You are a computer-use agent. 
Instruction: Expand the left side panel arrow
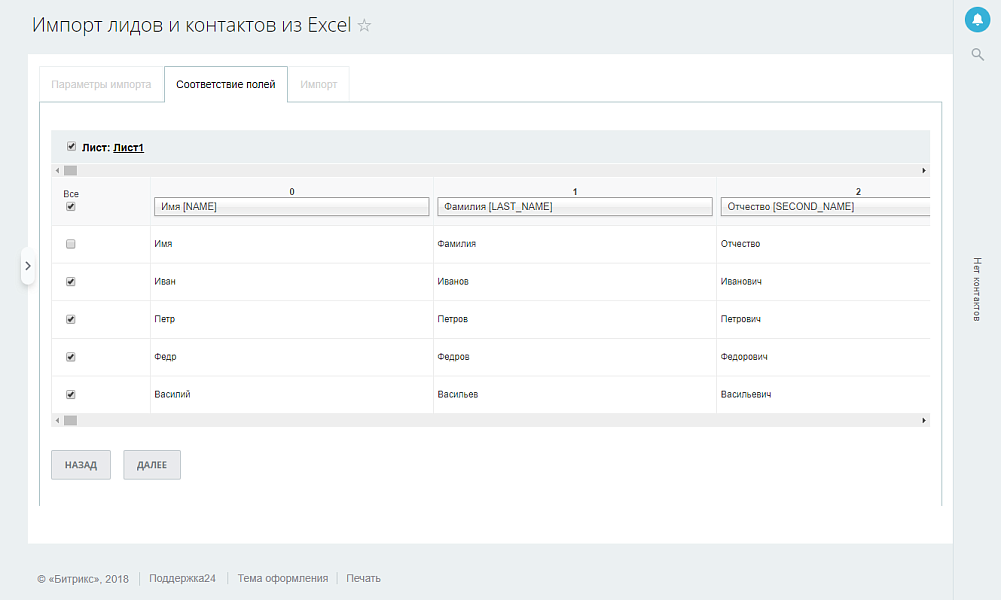pyautogui.click(x=27, y=267)
